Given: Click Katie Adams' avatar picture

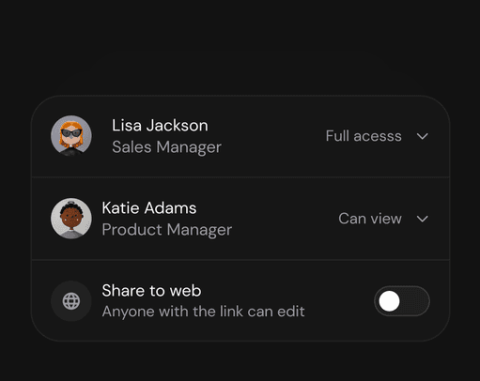Looking at the screenshot, I should [71, 218].
